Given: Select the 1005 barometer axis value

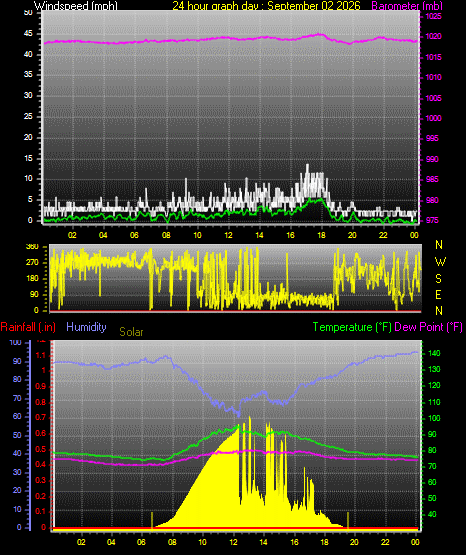Looking at the screenshot, I should [433, 98].
